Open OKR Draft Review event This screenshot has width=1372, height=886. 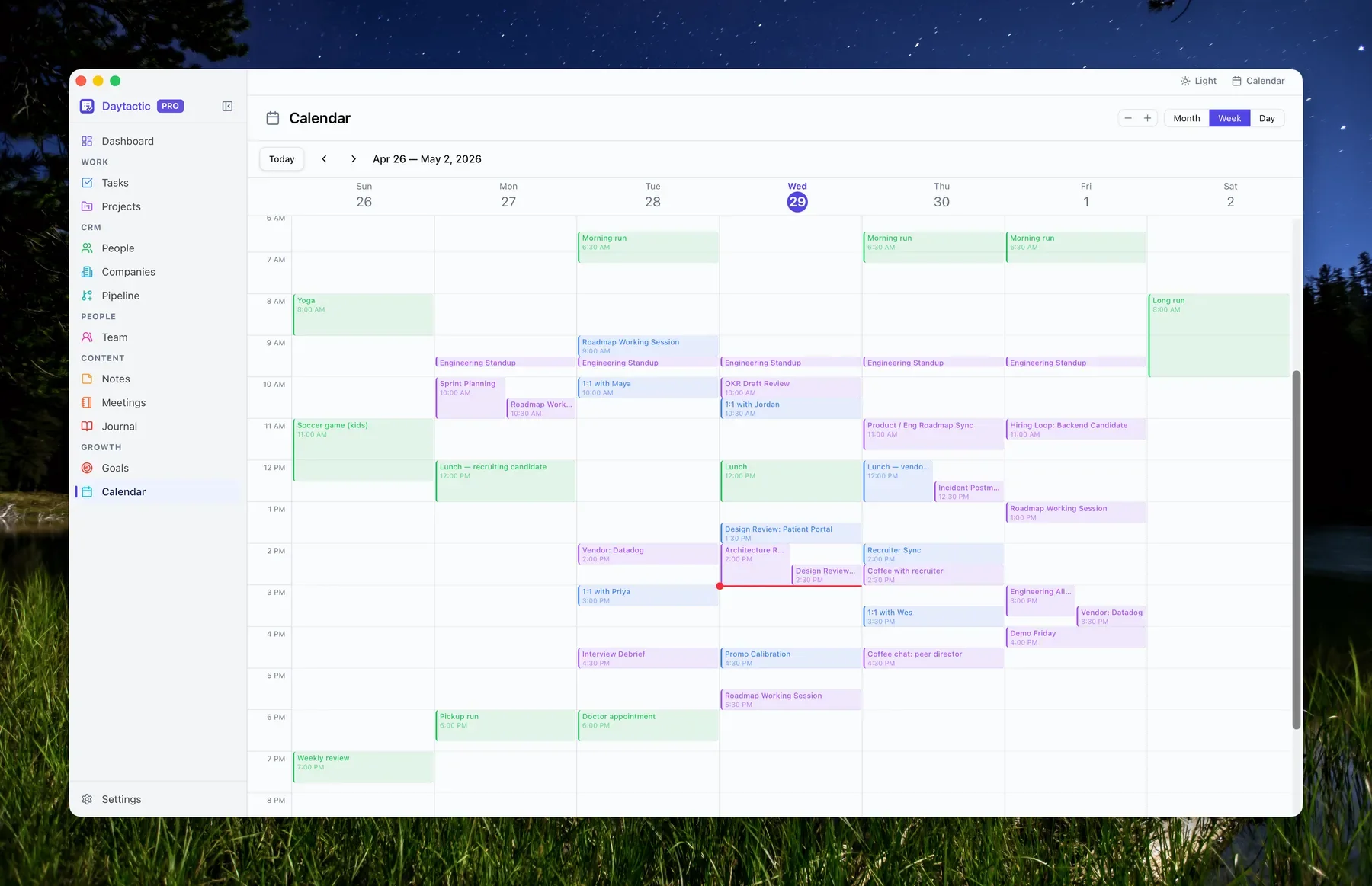790,388
